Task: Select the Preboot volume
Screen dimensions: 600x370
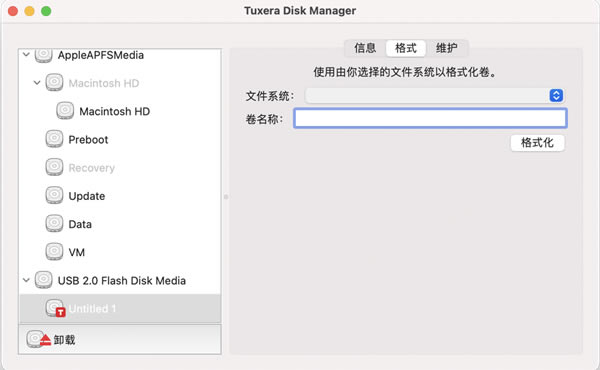Action: coord(88,140)
